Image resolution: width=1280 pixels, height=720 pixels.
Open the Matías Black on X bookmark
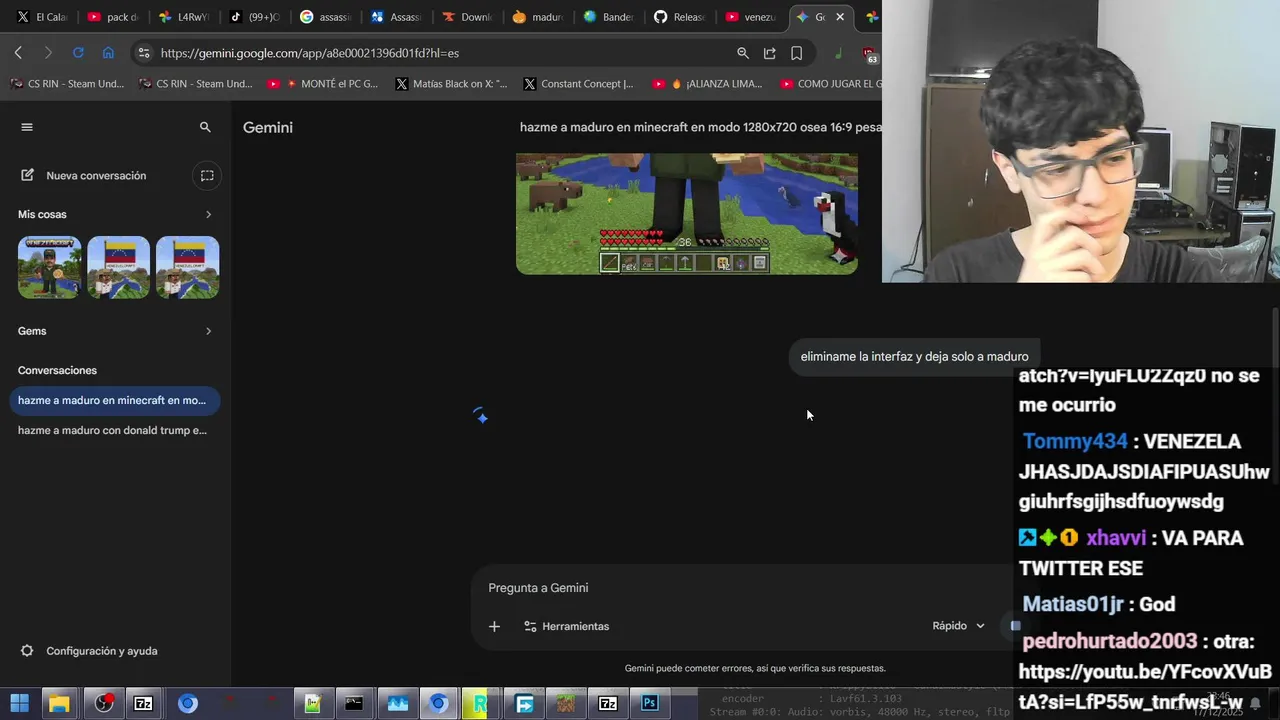451,84
